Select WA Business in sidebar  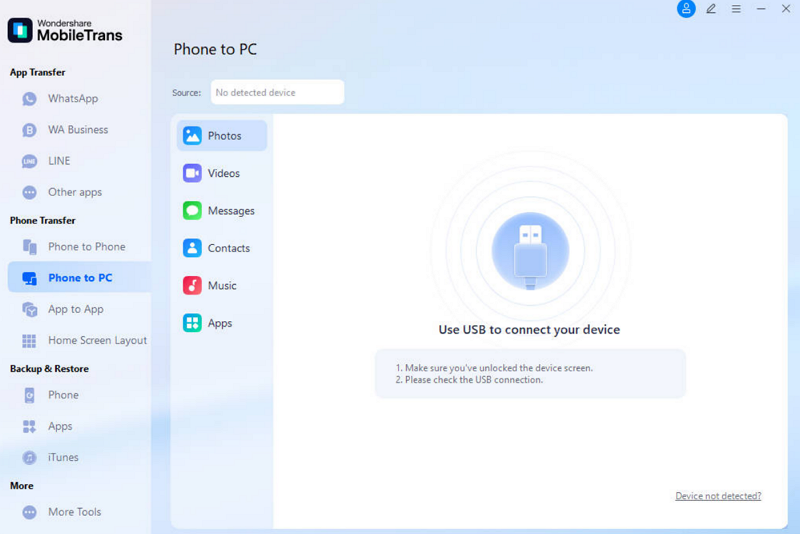79,130
